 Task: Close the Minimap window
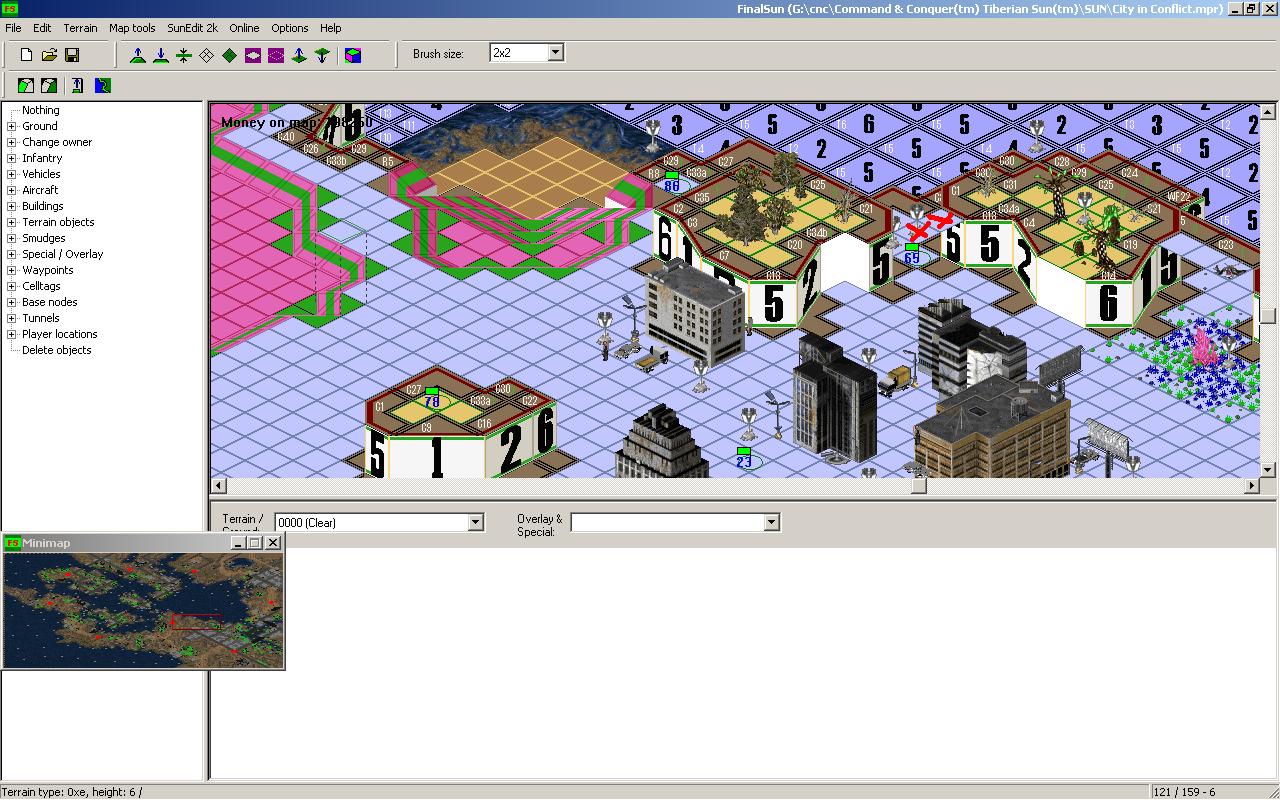point(272,543)
